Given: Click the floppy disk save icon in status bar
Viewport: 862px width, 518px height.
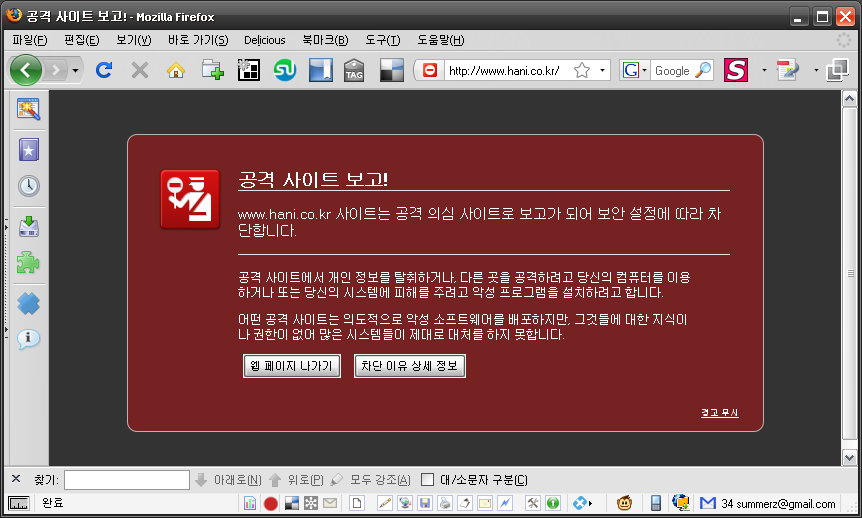Looking at the screenshot, I should [x=424, y=503].
